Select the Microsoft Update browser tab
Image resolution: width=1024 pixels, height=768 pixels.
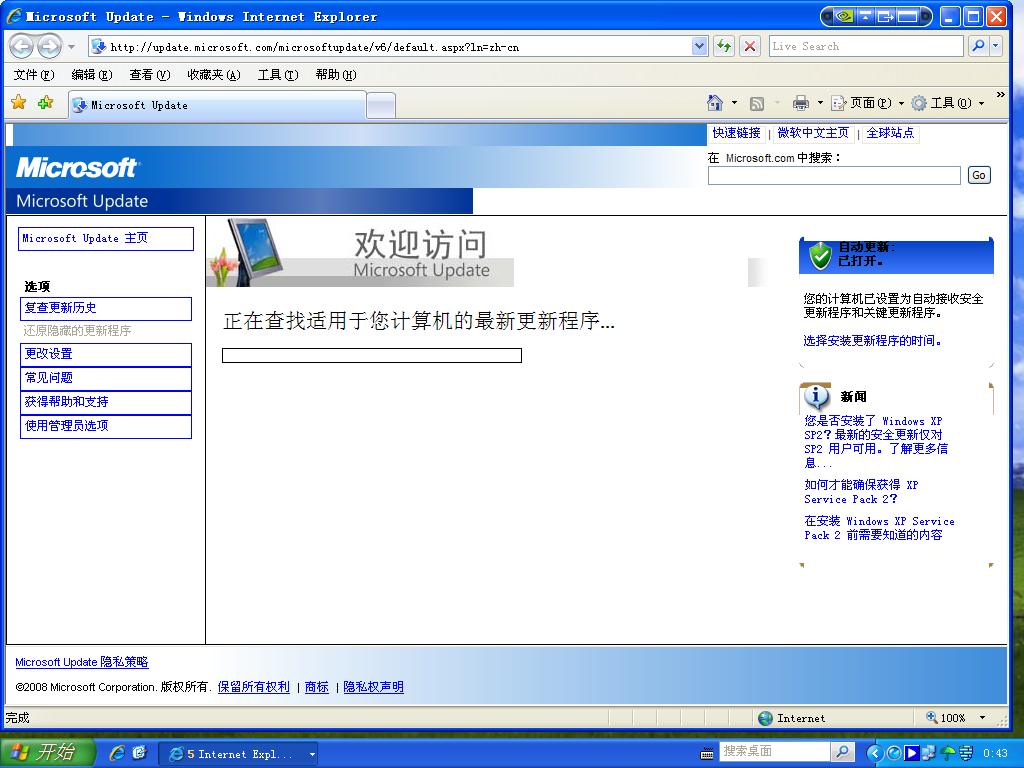point(217,105)
